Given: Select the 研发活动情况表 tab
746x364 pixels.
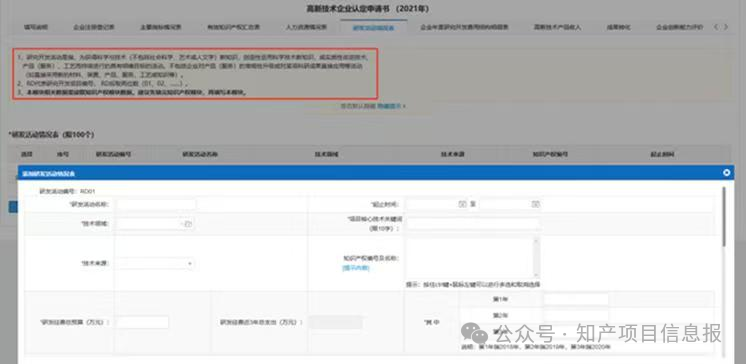Looking at the screenshot, I should point(373,28).
